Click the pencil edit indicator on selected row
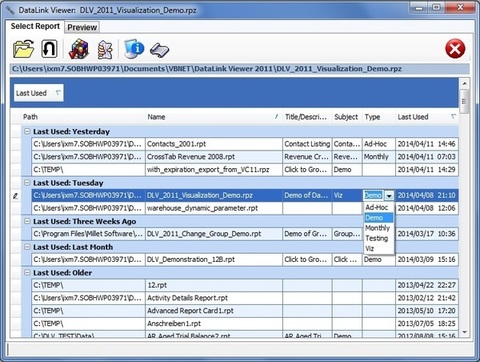Viewport: 480px width, 362px height. pyautogui.click(x=15, y=196)
